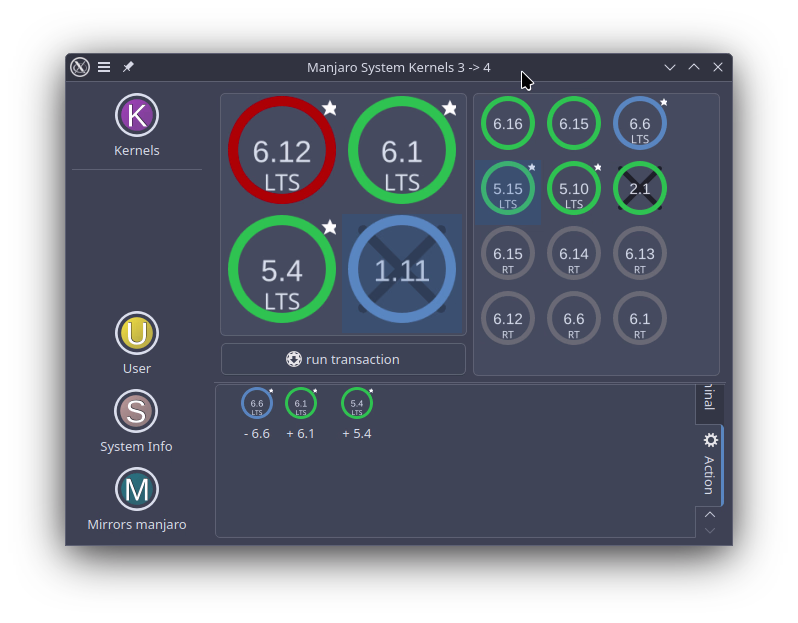Close the Manjaro System Kernels window
The image size is (798, 623).
click(x=718, y=67)
